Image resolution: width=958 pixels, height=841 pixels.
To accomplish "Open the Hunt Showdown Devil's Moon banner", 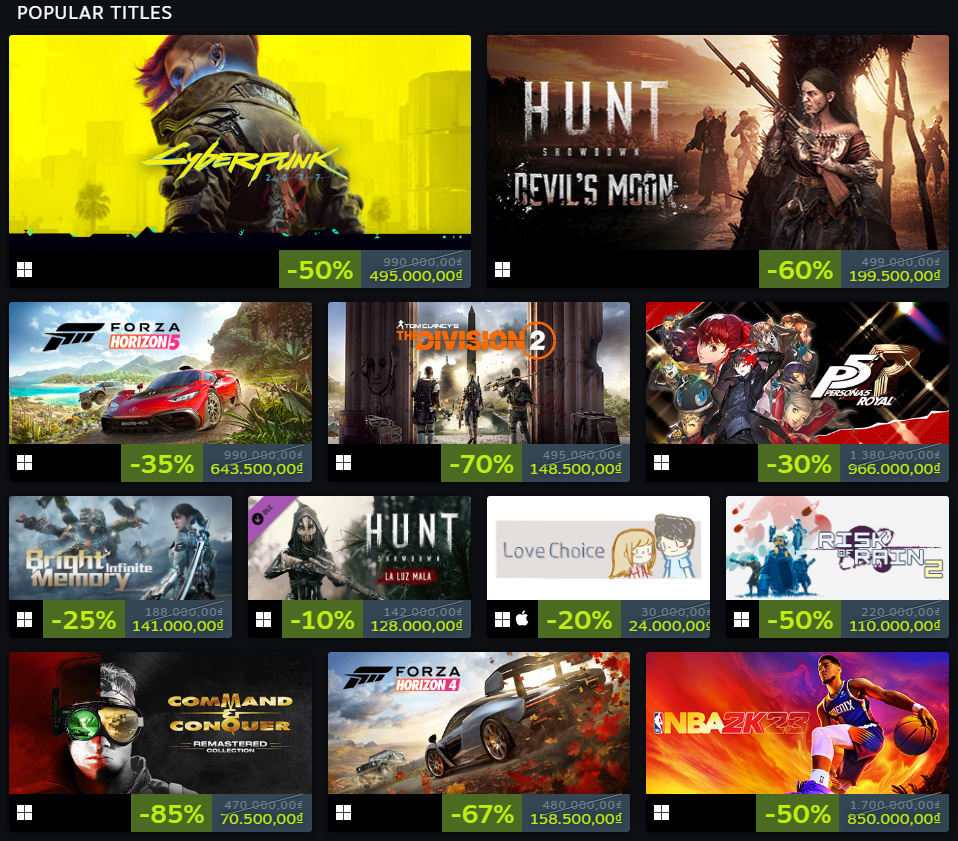I will (717, 142).
